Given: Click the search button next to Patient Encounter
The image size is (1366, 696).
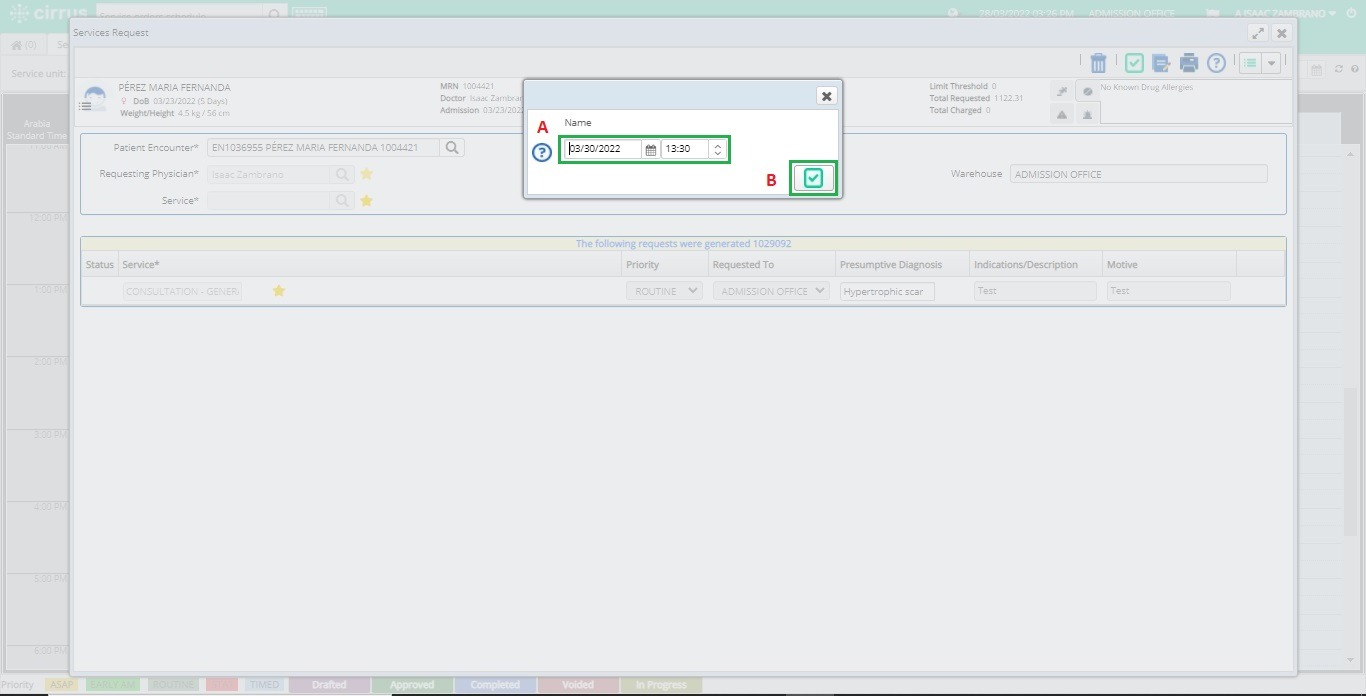Looking at the screenshot, I should point(452,147).
